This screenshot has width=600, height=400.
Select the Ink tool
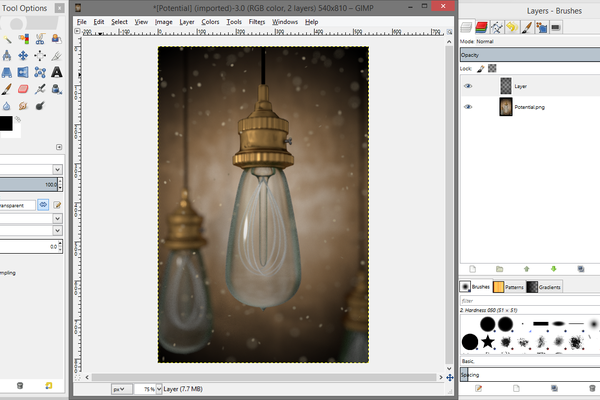tap(57, 89)
